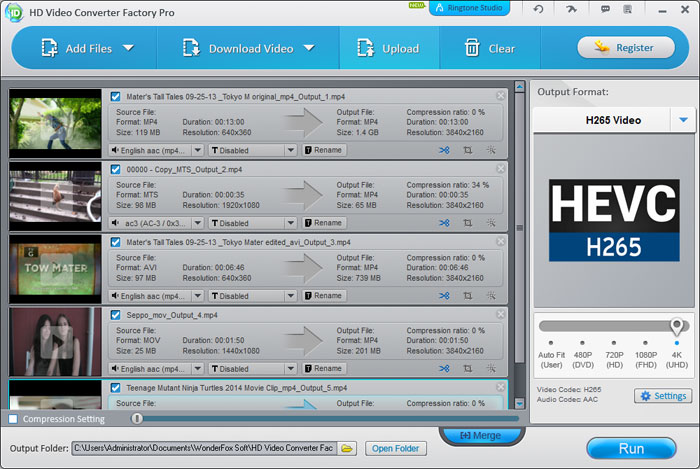Click clip/cut icon for 00000 - Copy_MTS
Screen dimensions: 700x469
point(444,223)
